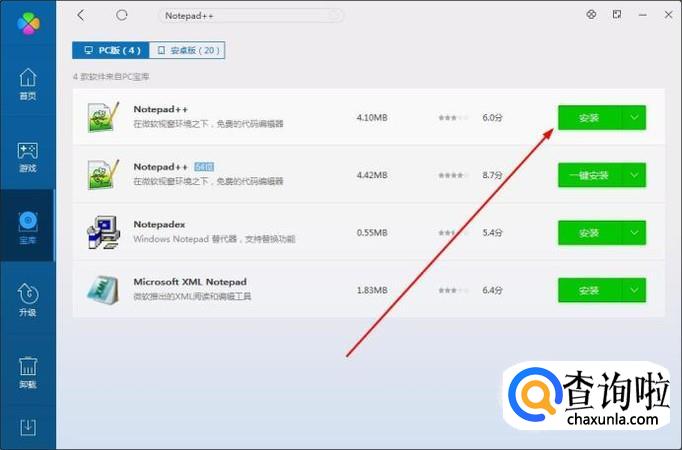The height and width of the screenshot is (450, 682).
Task: Open the skin/theme icon in title bar
Action: pyautogui.click(x=591, y=14)
